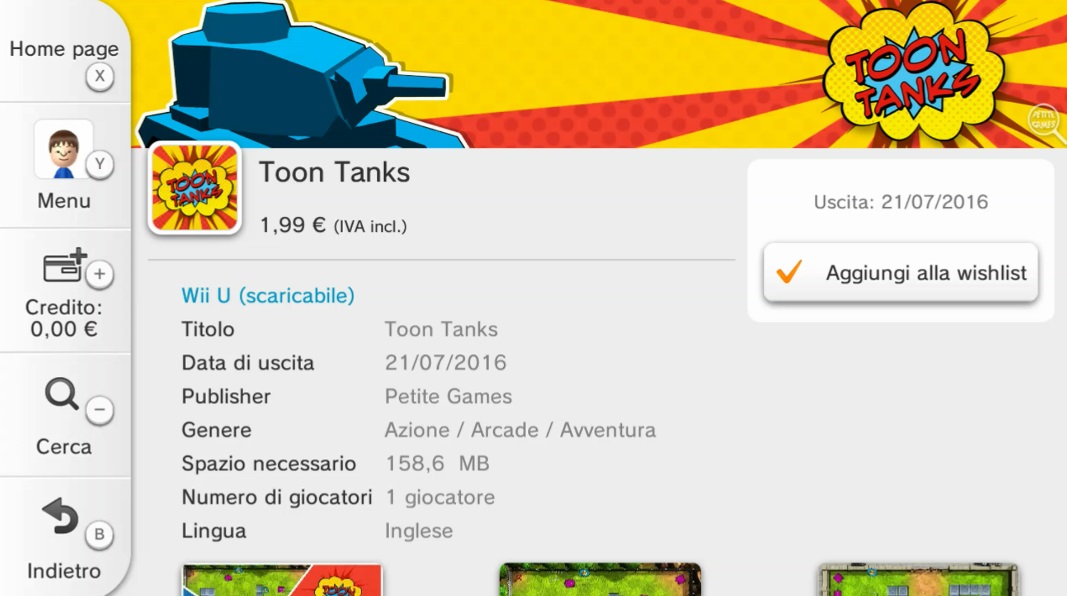This screenshot has width=1067, height=596.
Task: Tap the add credit card icon
Action: point(65,265)
